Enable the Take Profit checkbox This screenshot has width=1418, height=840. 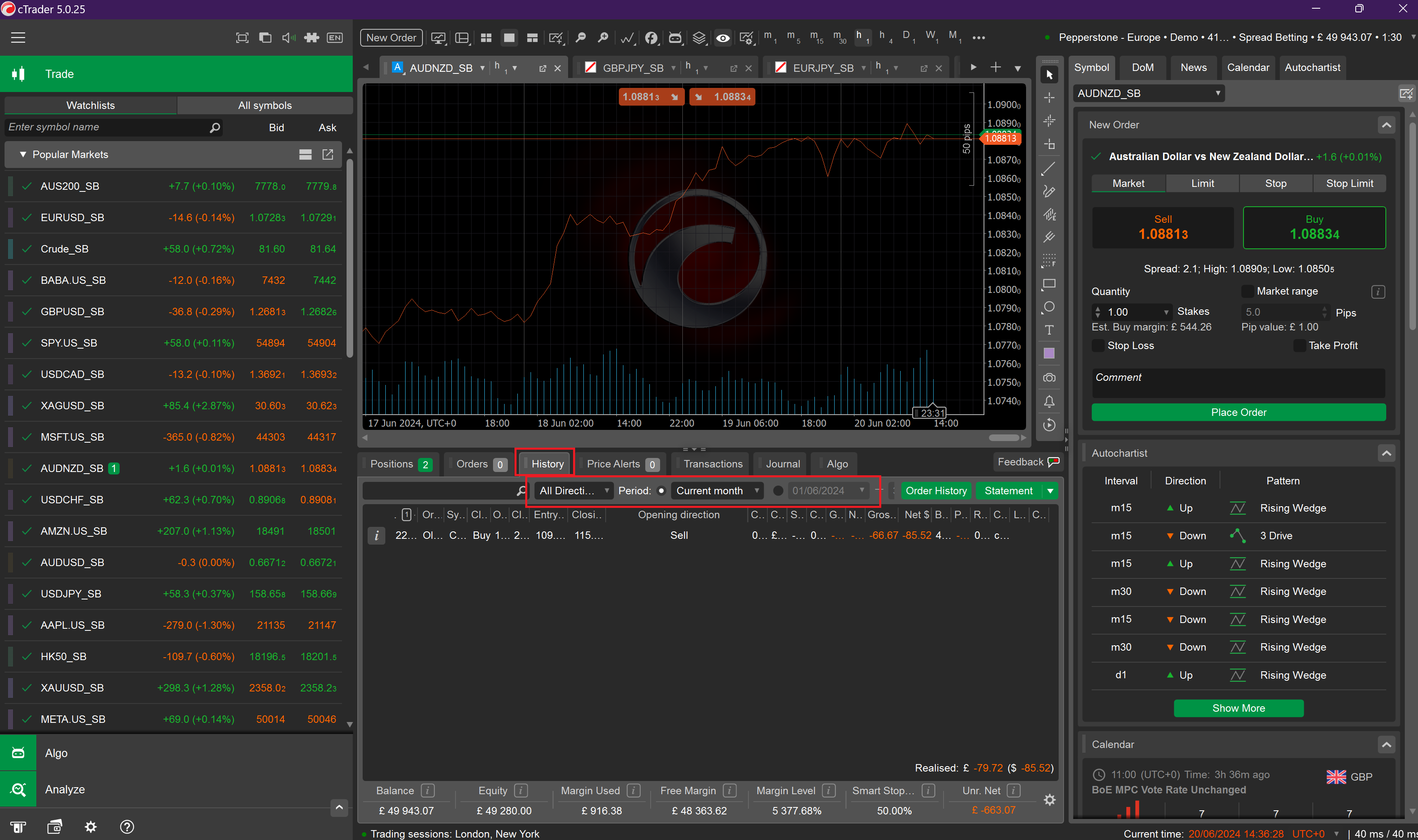pyautogui.click(x=1299, y=345)
